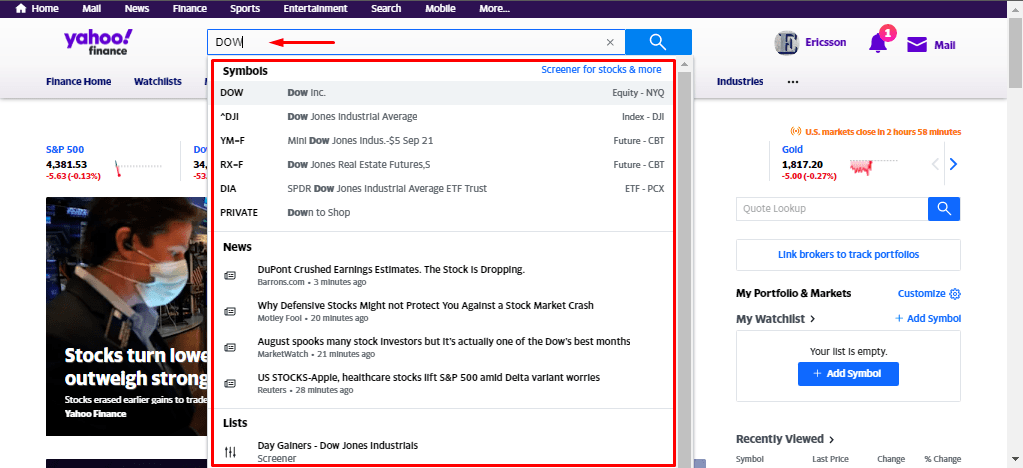Open Mail in the top bar
Screen dimensions: 1023x468
(x=91, y=8)
